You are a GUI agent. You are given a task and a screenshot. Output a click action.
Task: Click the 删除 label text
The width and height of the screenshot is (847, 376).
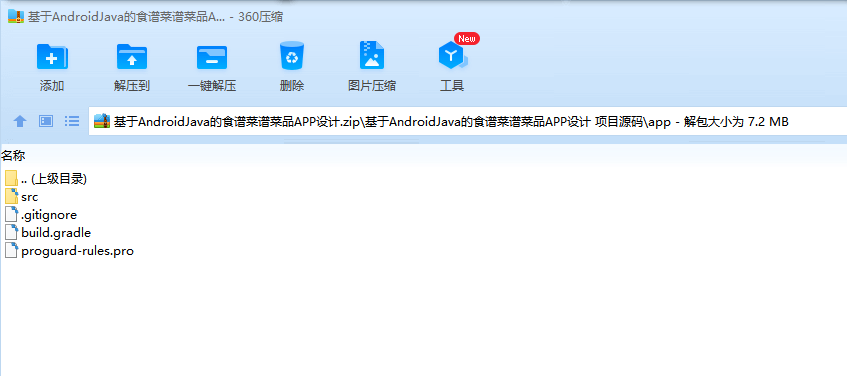(292, 85)
